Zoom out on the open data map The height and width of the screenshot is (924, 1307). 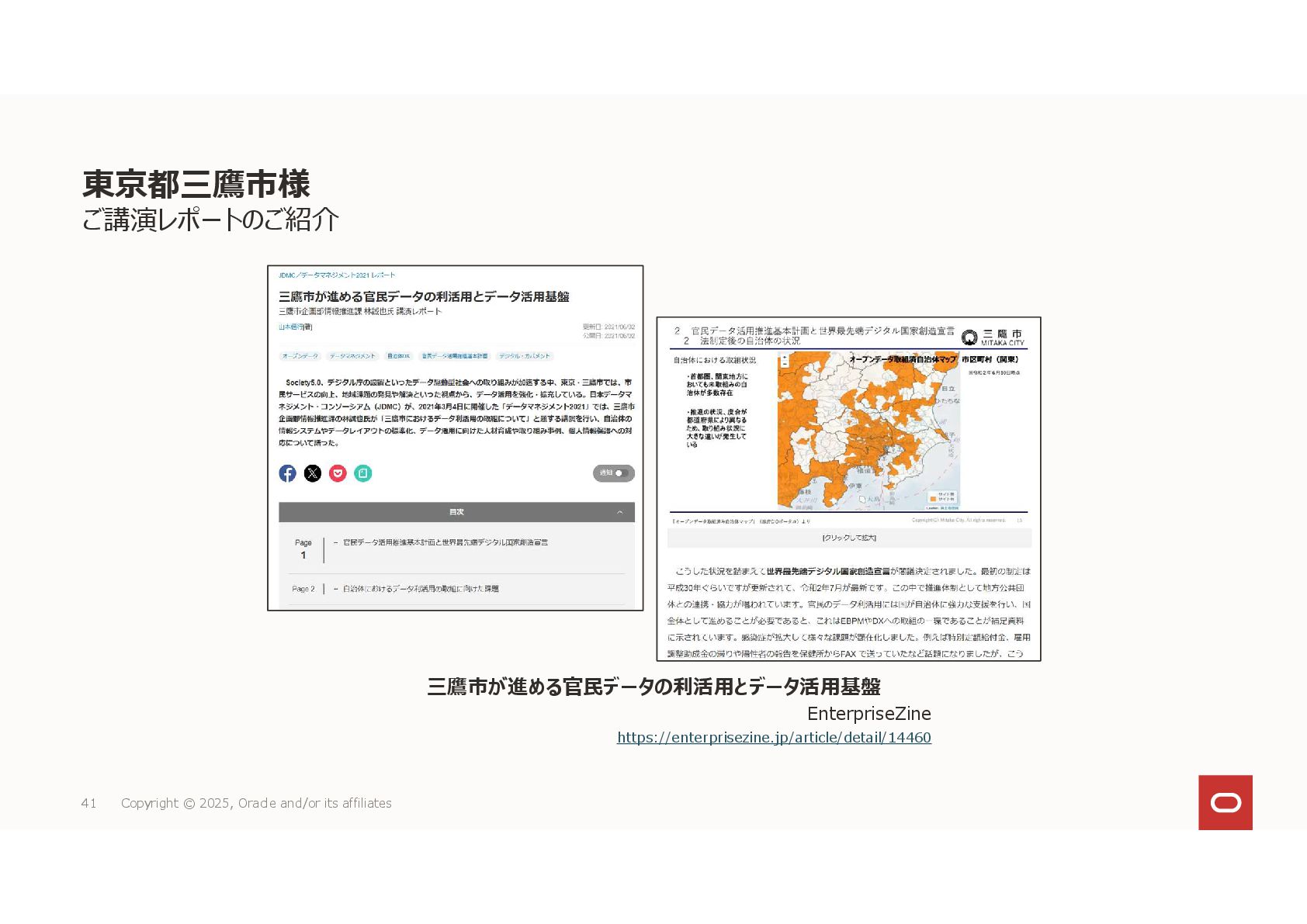[x=785, y=365]
